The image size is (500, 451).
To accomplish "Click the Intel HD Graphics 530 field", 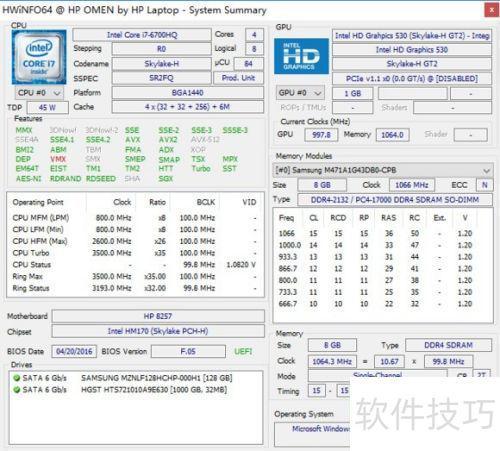I will pyautogui.click(x=412, y=50).
